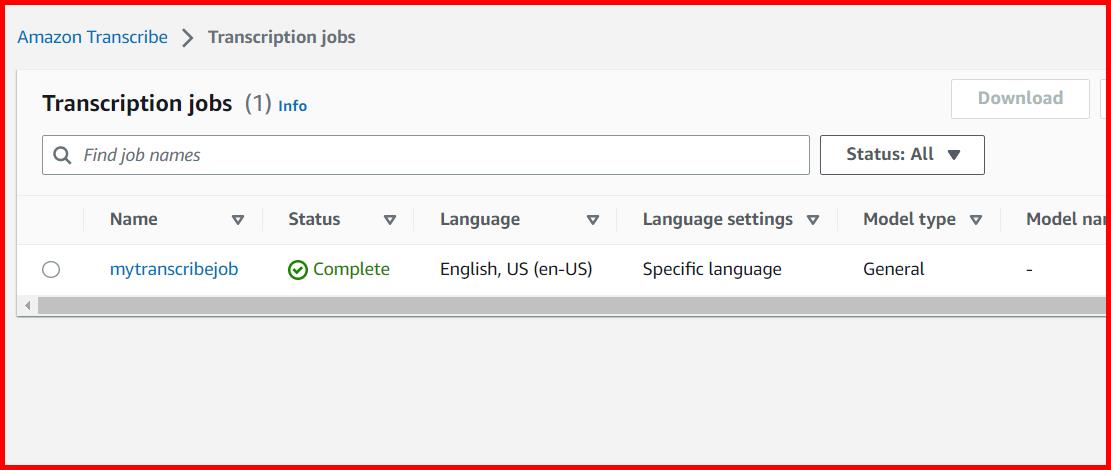The height and width of the screenshot is (470, 1111).
Task: Click the English, US (en-US) cell
Action: click(x=516, y=269)
